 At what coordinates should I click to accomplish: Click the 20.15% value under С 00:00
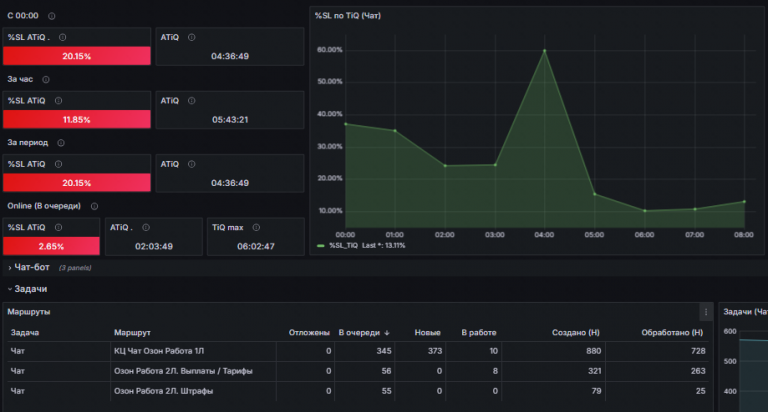[x=77, y=56]
